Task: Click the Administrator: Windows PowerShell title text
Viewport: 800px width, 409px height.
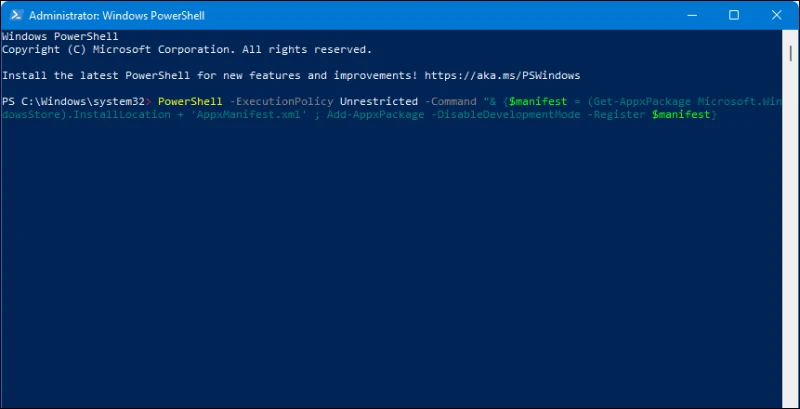Action: coord(117,16)
